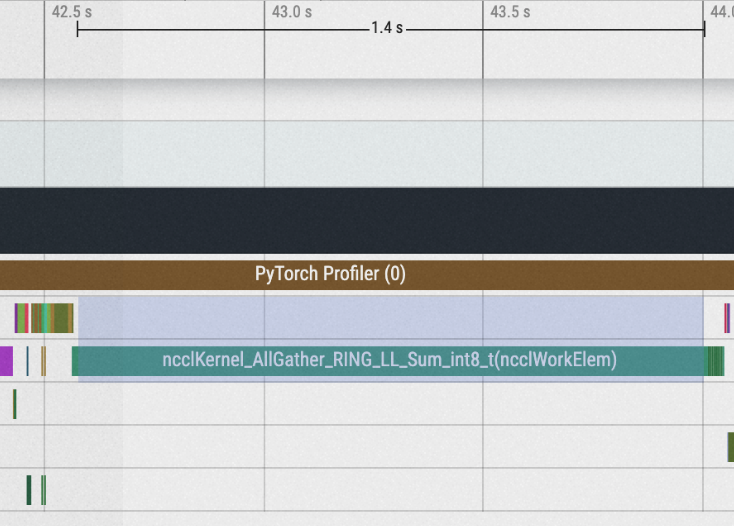734x526 pixels.
Task: Click the dark overview bar above PyTorch Profiler
Action: coord(367,221)
